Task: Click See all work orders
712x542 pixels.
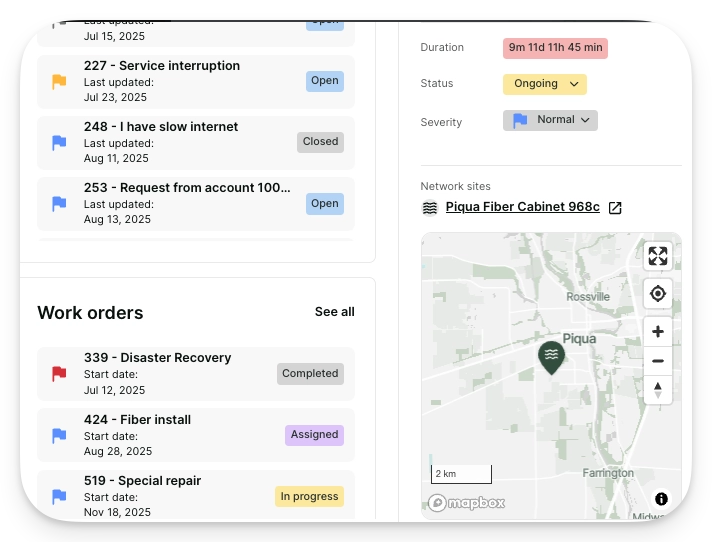Action: [335, 312]
